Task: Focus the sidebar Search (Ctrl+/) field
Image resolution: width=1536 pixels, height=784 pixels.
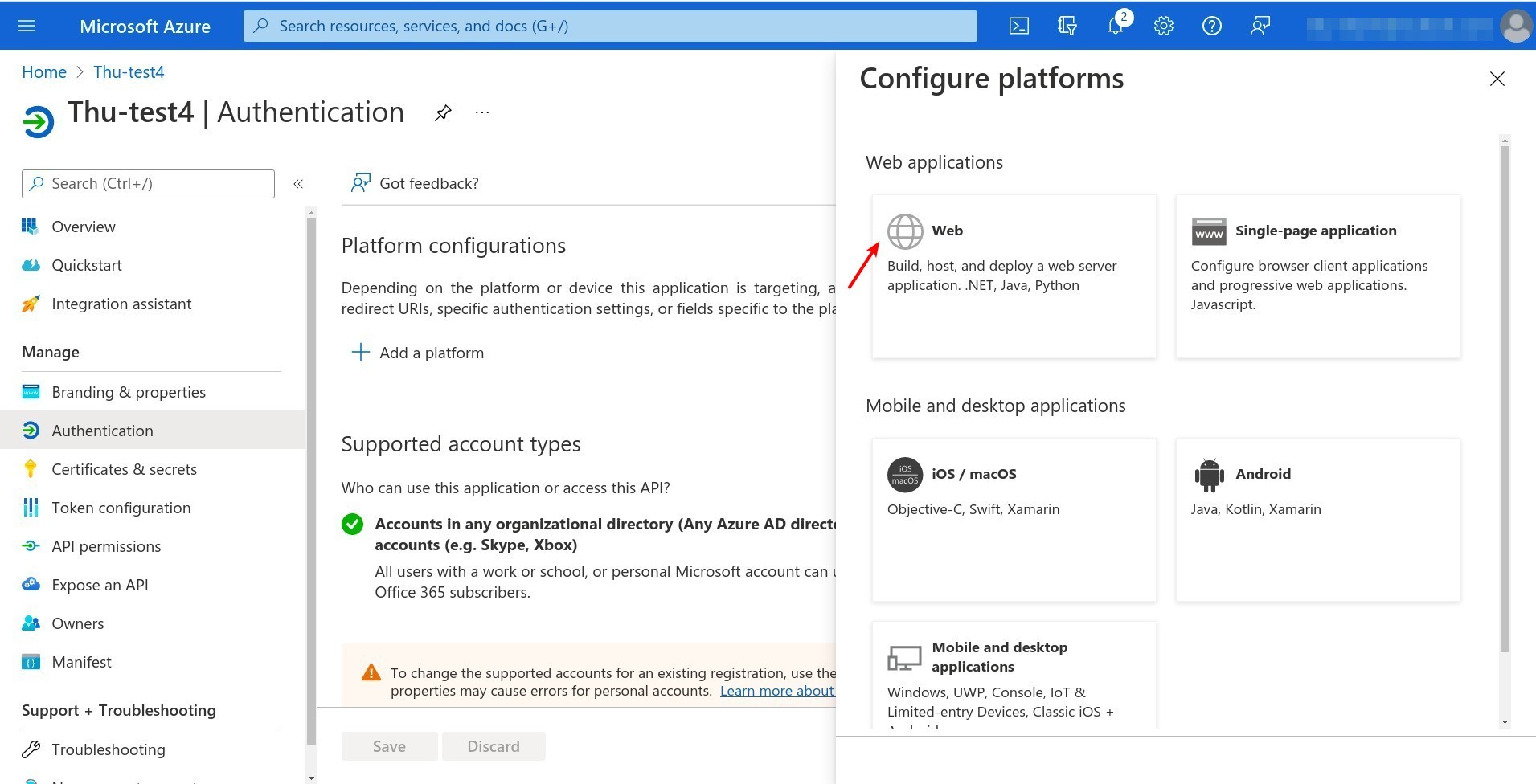Action: coord(148,184)
